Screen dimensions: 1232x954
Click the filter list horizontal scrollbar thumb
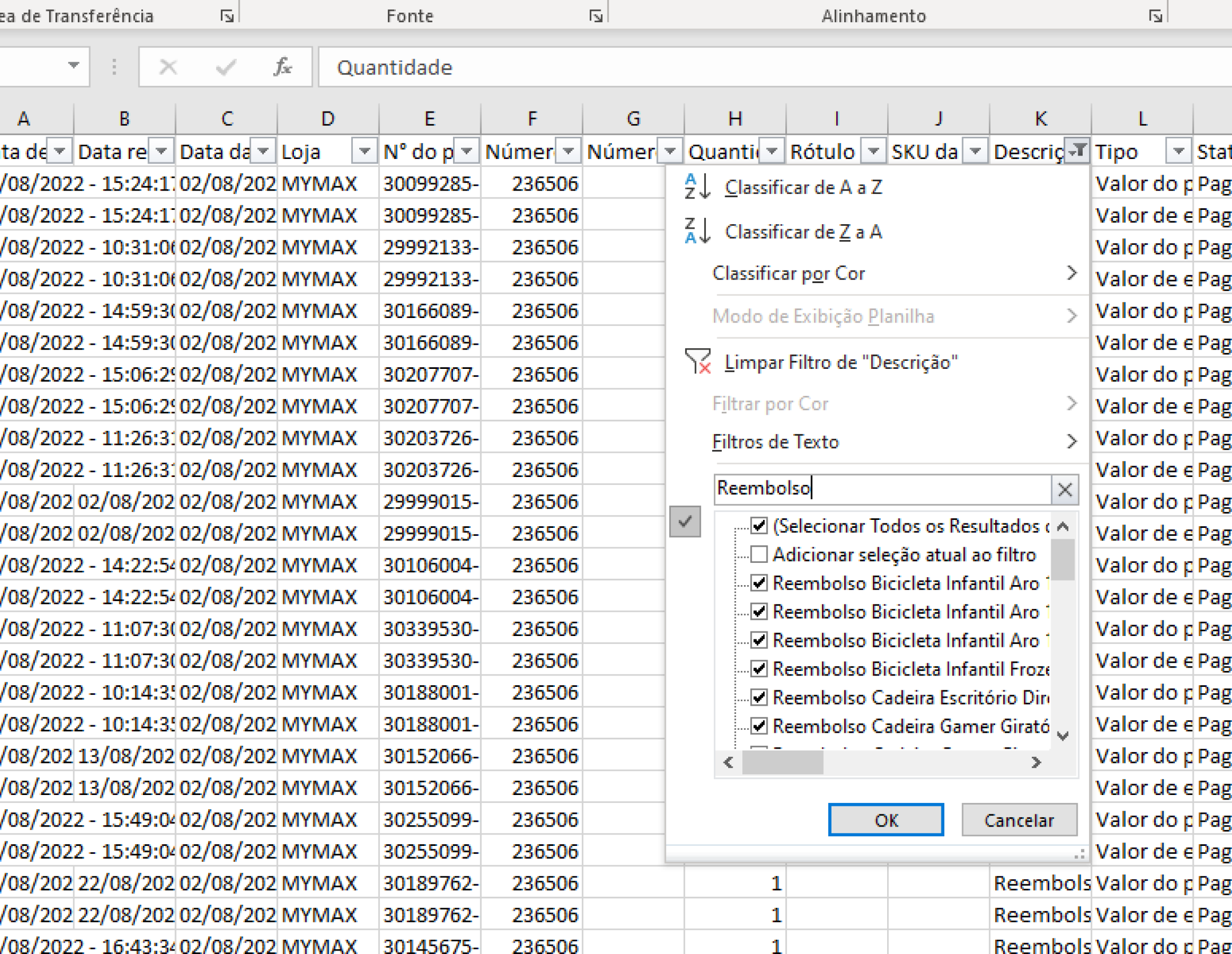(x=782, y=762)
